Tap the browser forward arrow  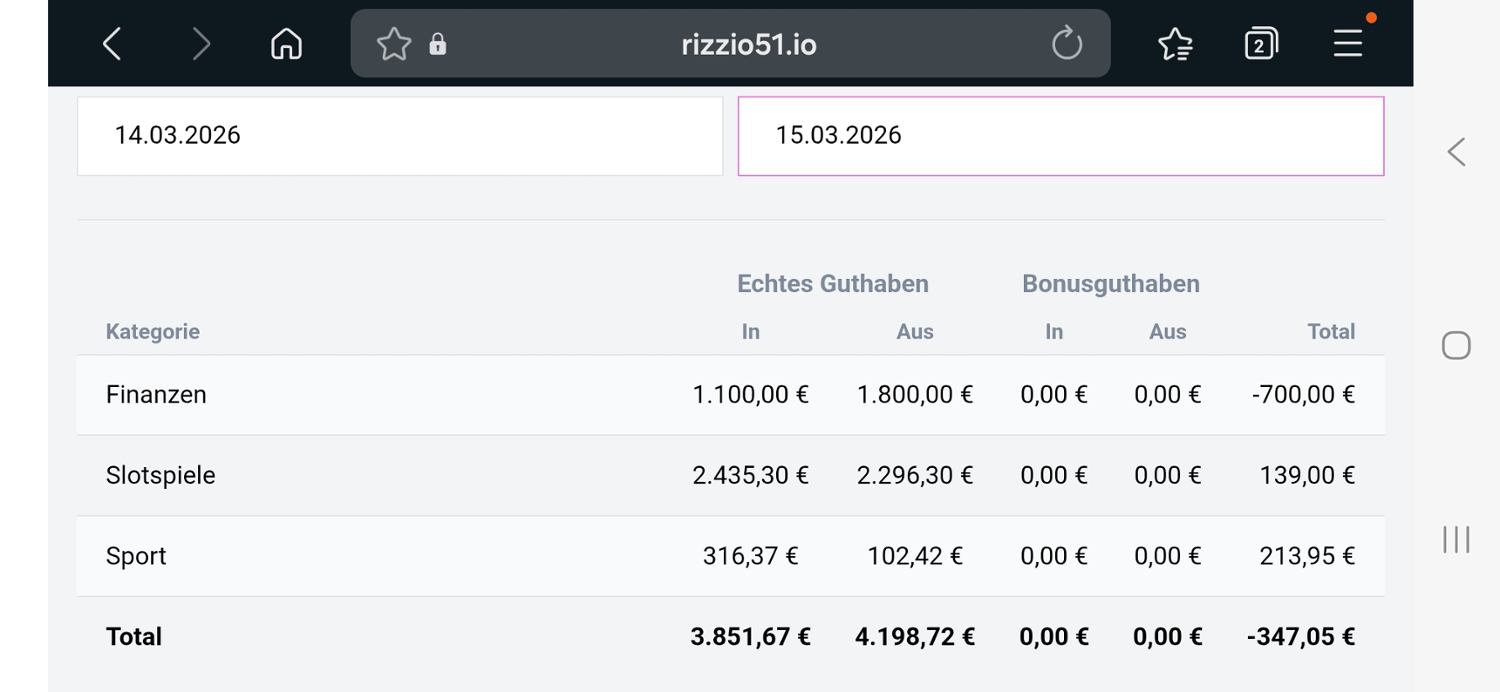coord(201,44)
